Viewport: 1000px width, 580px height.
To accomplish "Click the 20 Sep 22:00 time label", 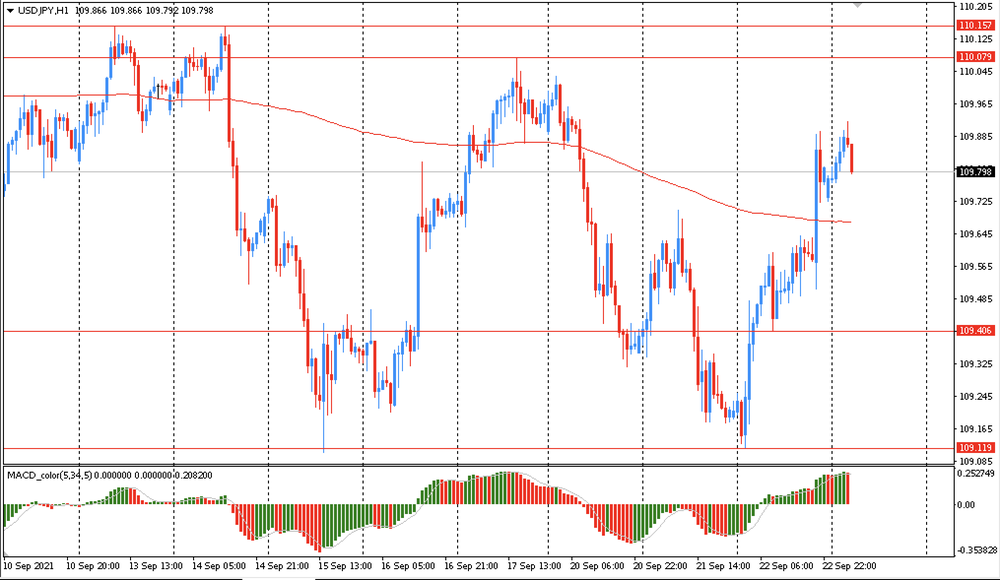I will [x=661, y=566].
